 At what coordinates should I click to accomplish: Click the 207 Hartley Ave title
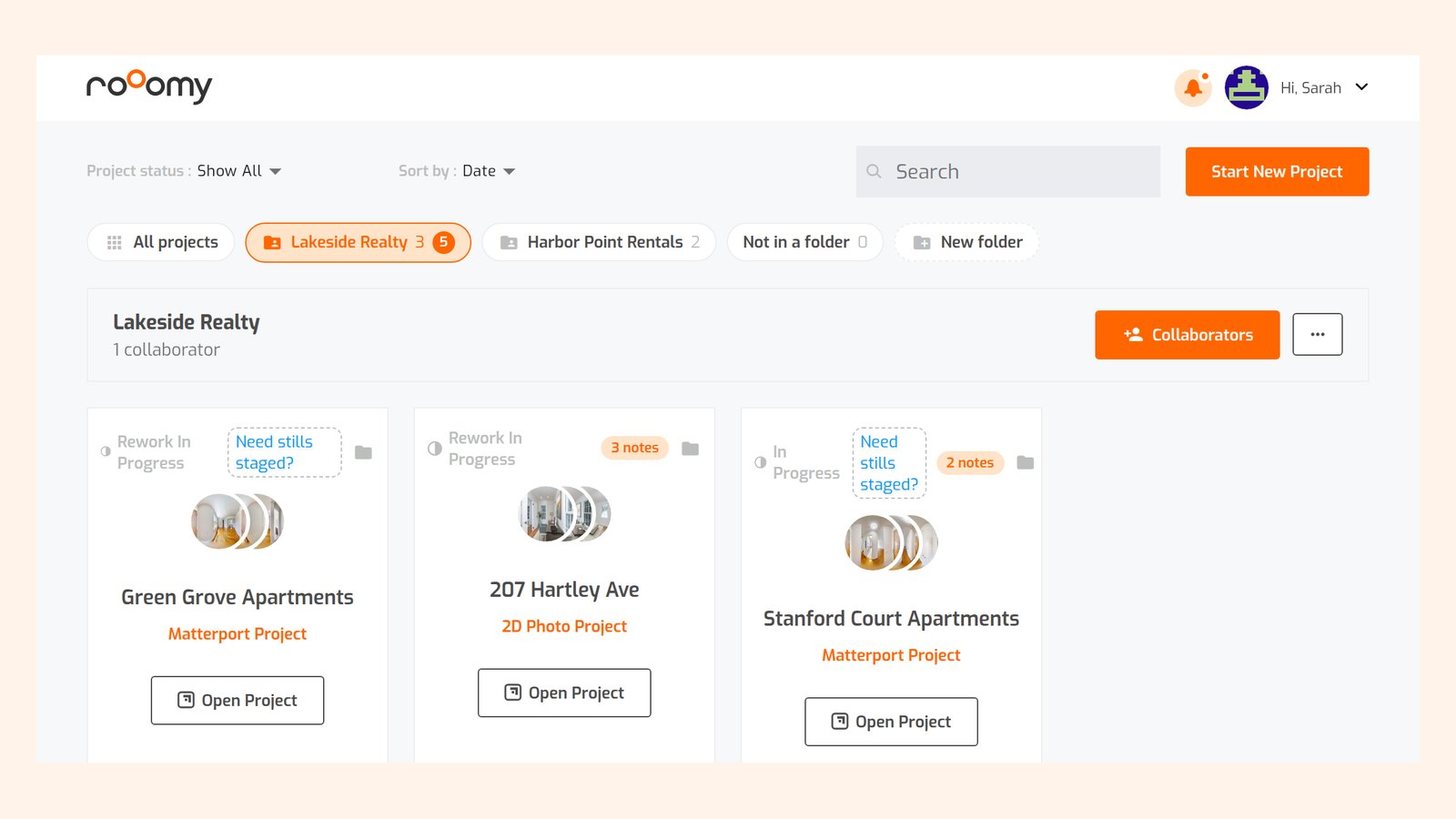(x=564, y=590)
